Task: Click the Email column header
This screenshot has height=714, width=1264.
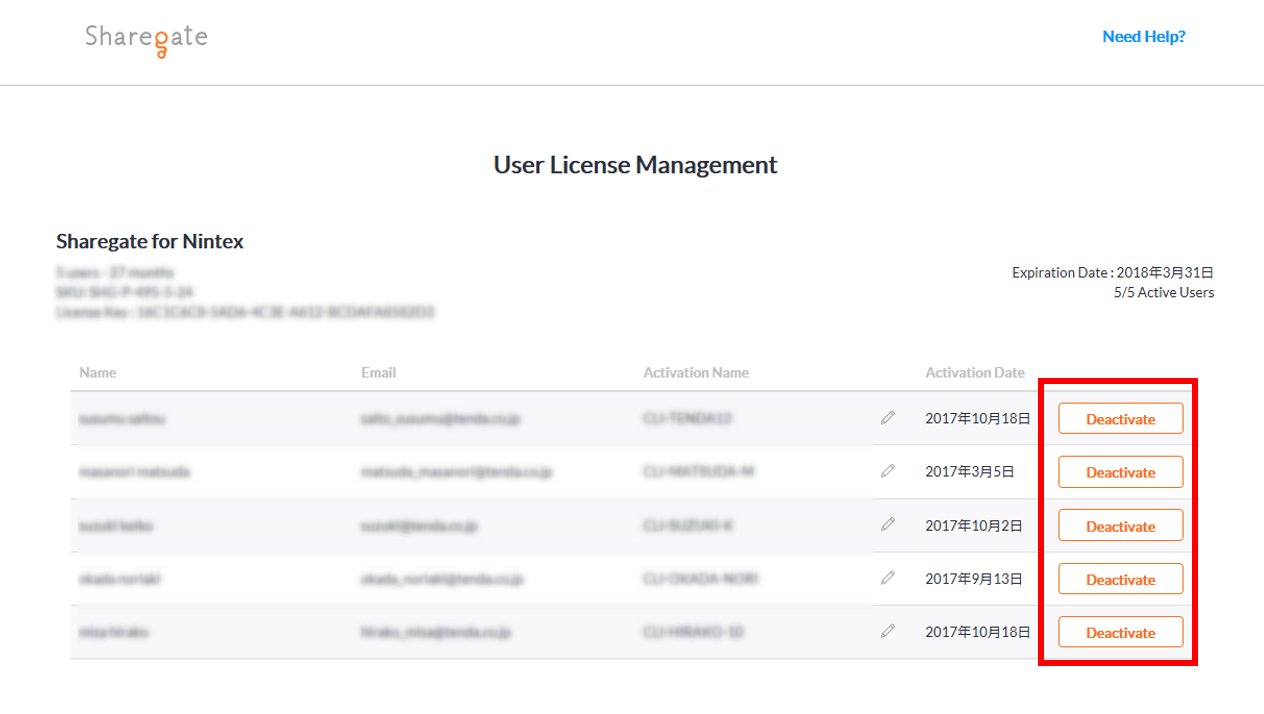Action: tap(378, 373)
